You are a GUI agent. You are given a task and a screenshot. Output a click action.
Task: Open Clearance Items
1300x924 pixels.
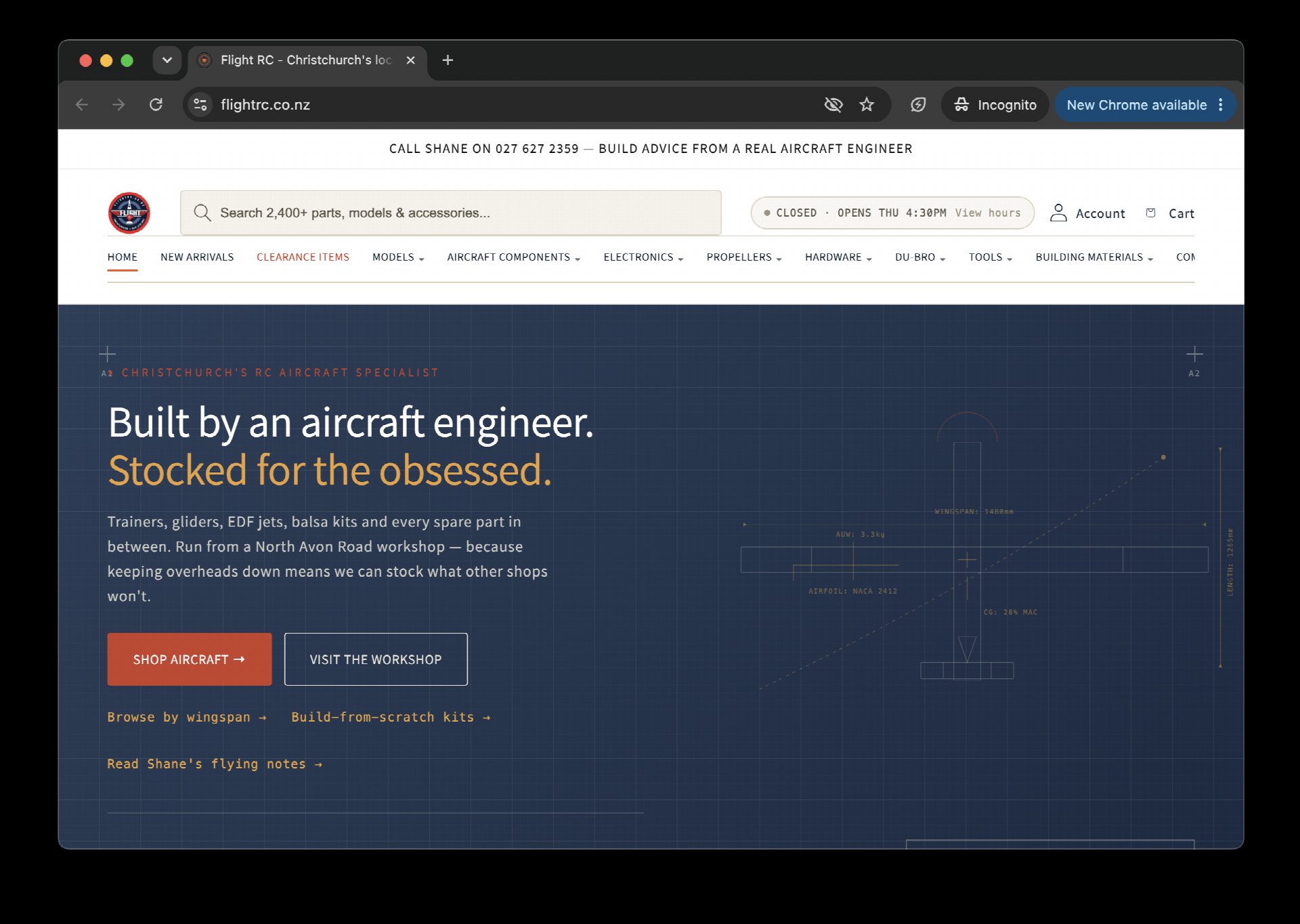click(303, 257)
